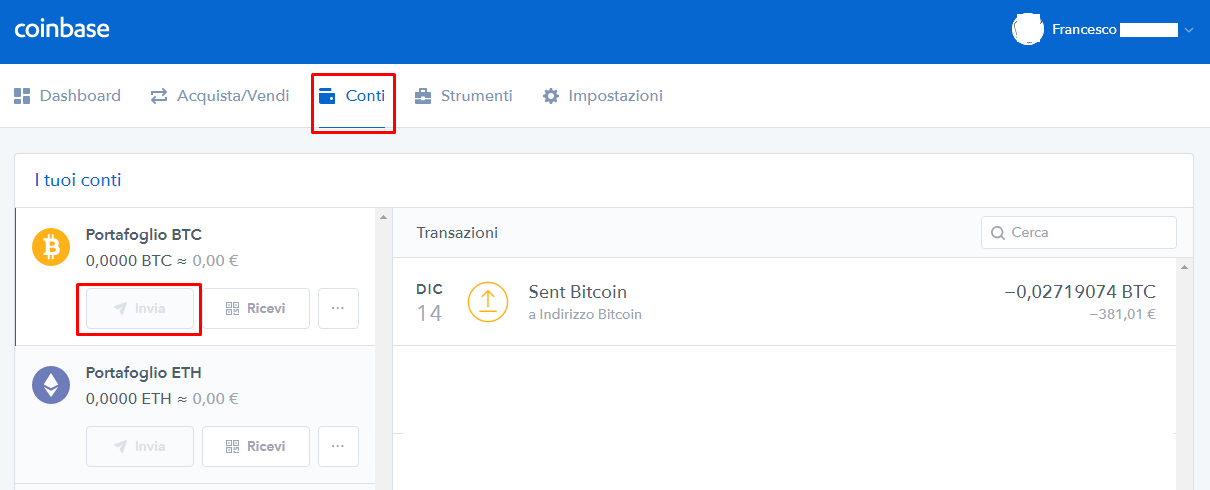Go to the Acquista/Vendi tab
This screenshot has width=1210, height=490.
point(220,96)
